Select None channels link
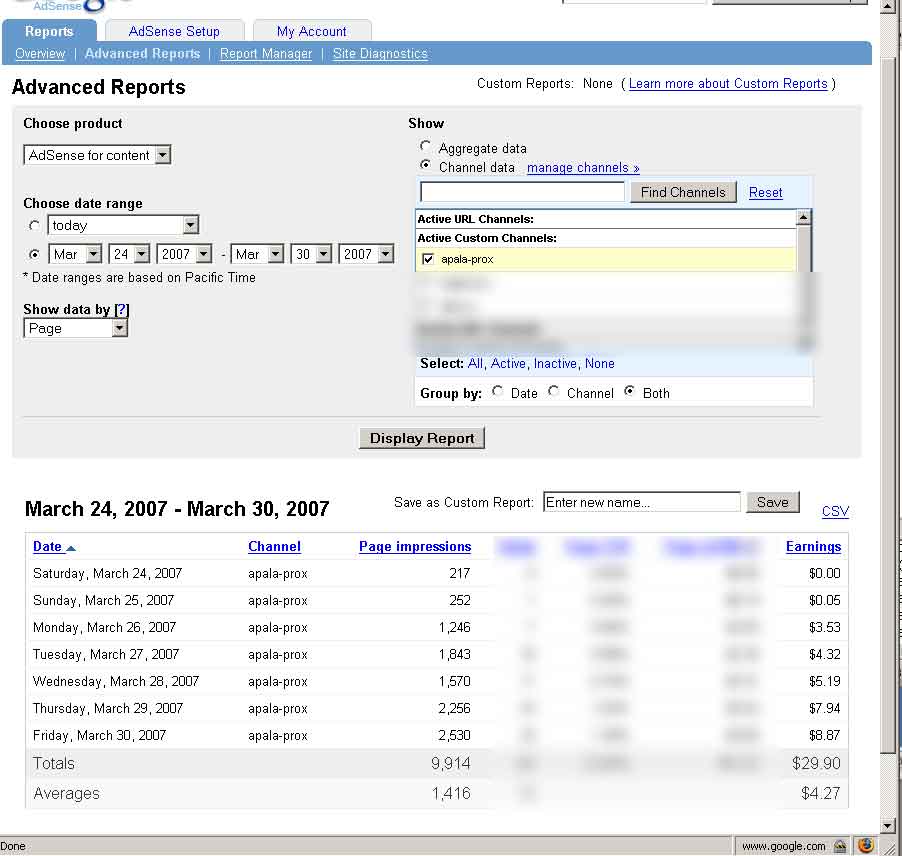This screenshot has height=856, width=902. pos(599,364)
